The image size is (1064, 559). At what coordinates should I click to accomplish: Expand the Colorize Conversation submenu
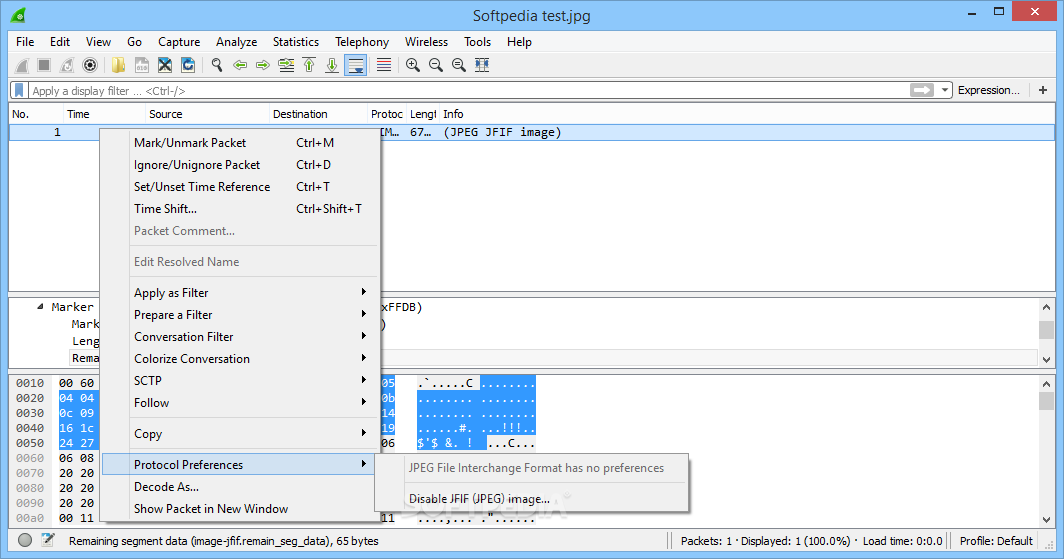(239, 359)
